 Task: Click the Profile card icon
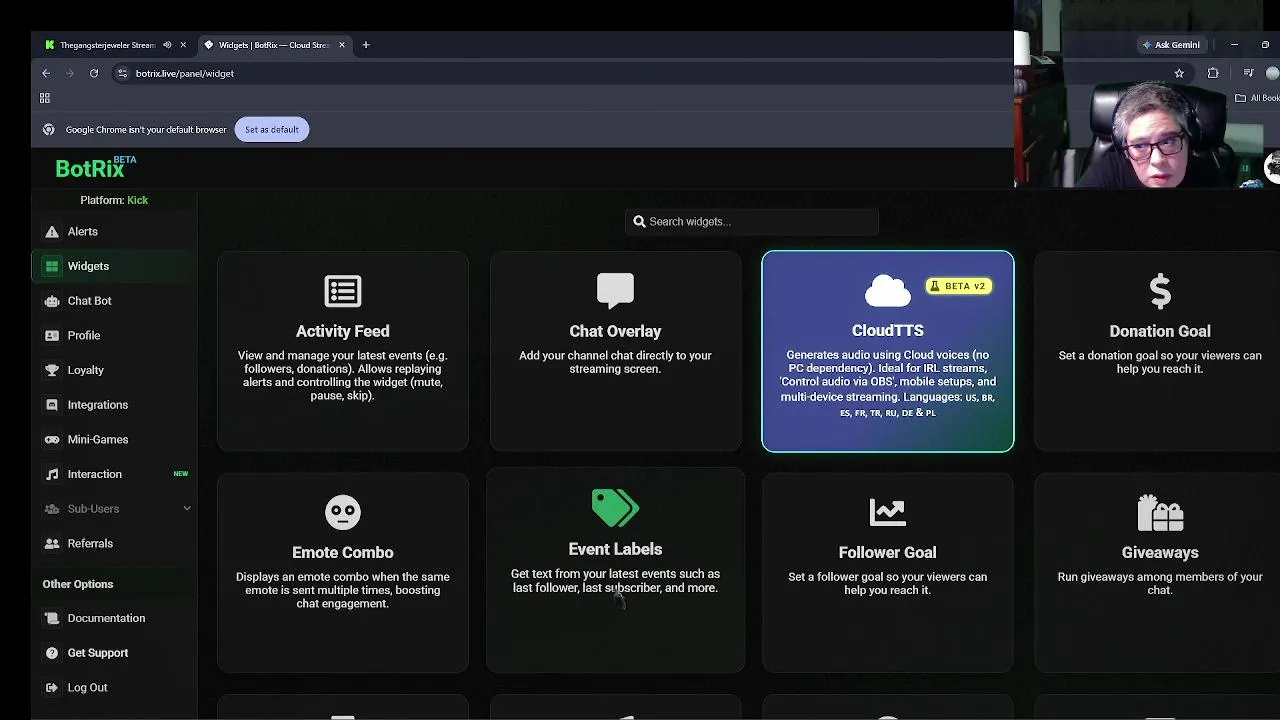52,335
